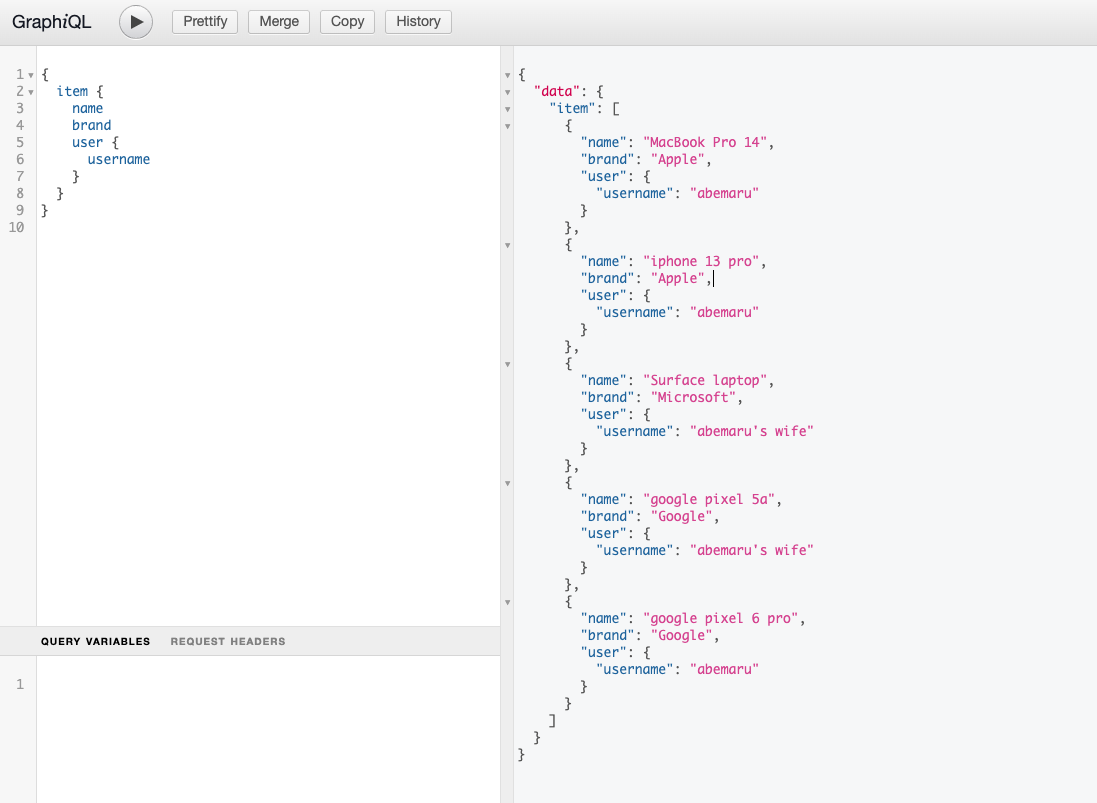Fold the "data" object in the response
Screen dimensions: 1097x803
point(508,92)
